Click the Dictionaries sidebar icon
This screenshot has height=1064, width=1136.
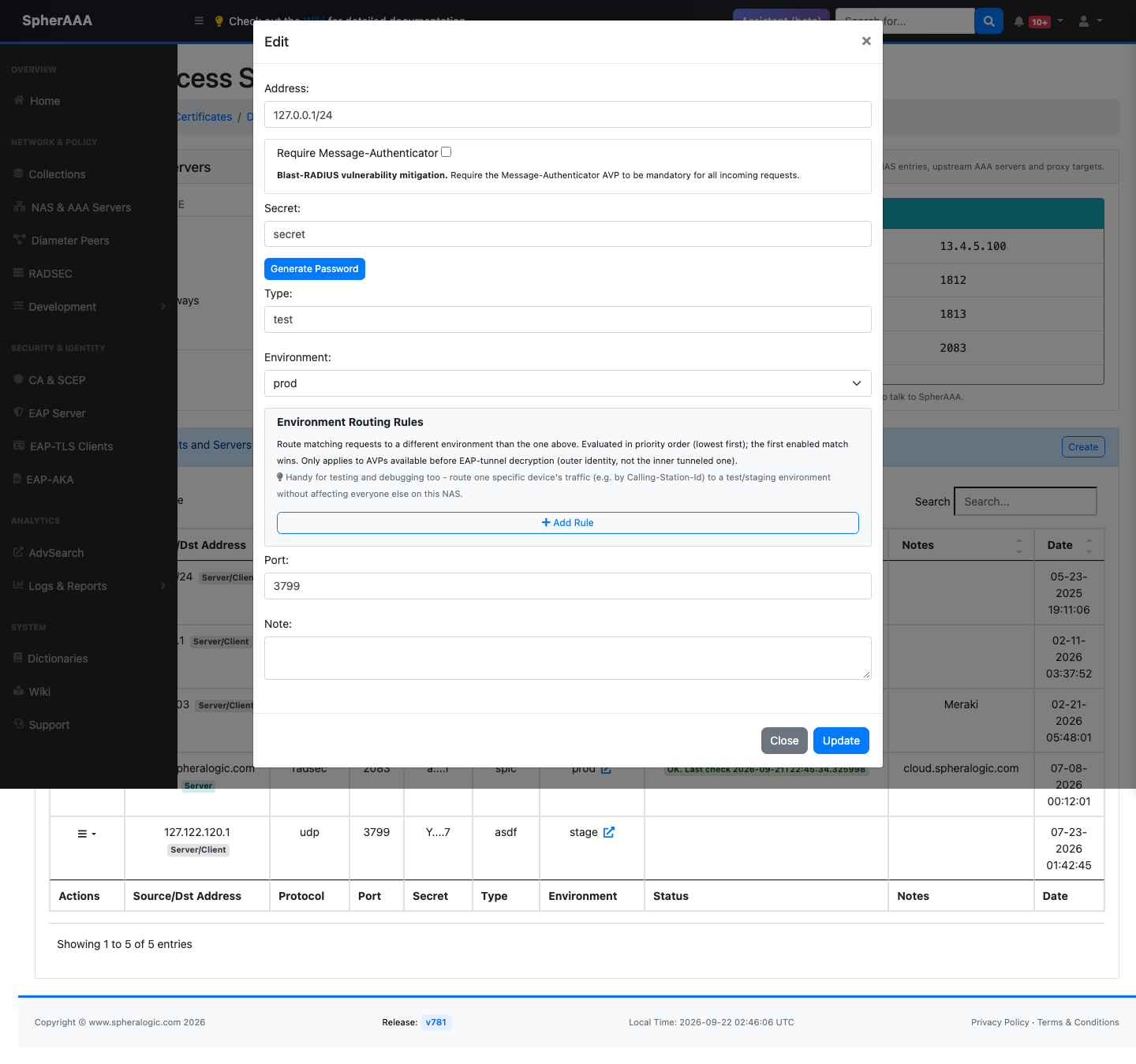[18, 658]
